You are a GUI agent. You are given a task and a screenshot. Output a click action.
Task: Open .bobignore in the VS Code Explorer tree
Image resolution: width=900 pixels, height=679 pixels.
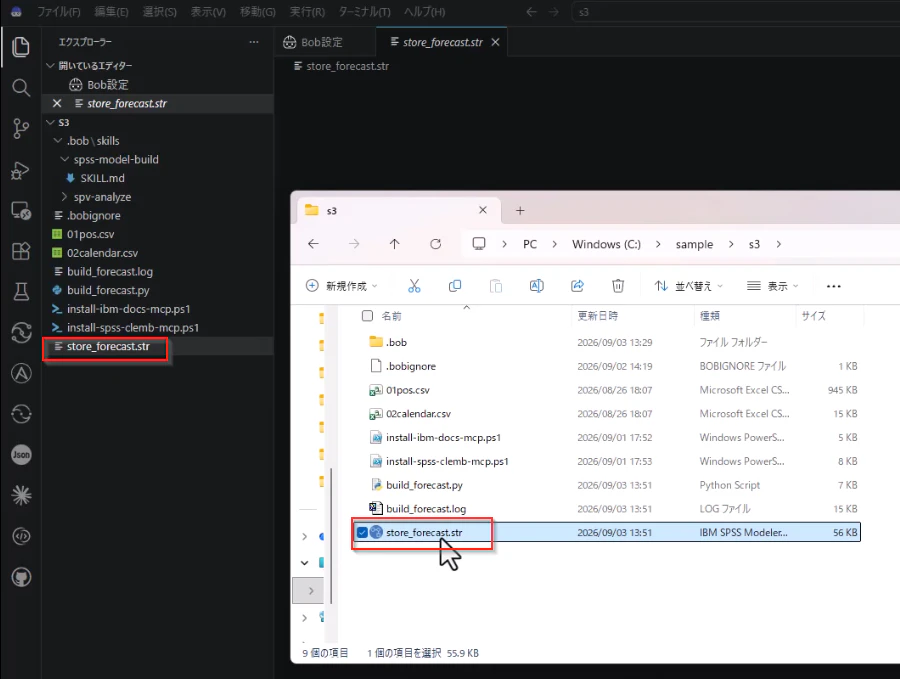(x=94, y=215)
